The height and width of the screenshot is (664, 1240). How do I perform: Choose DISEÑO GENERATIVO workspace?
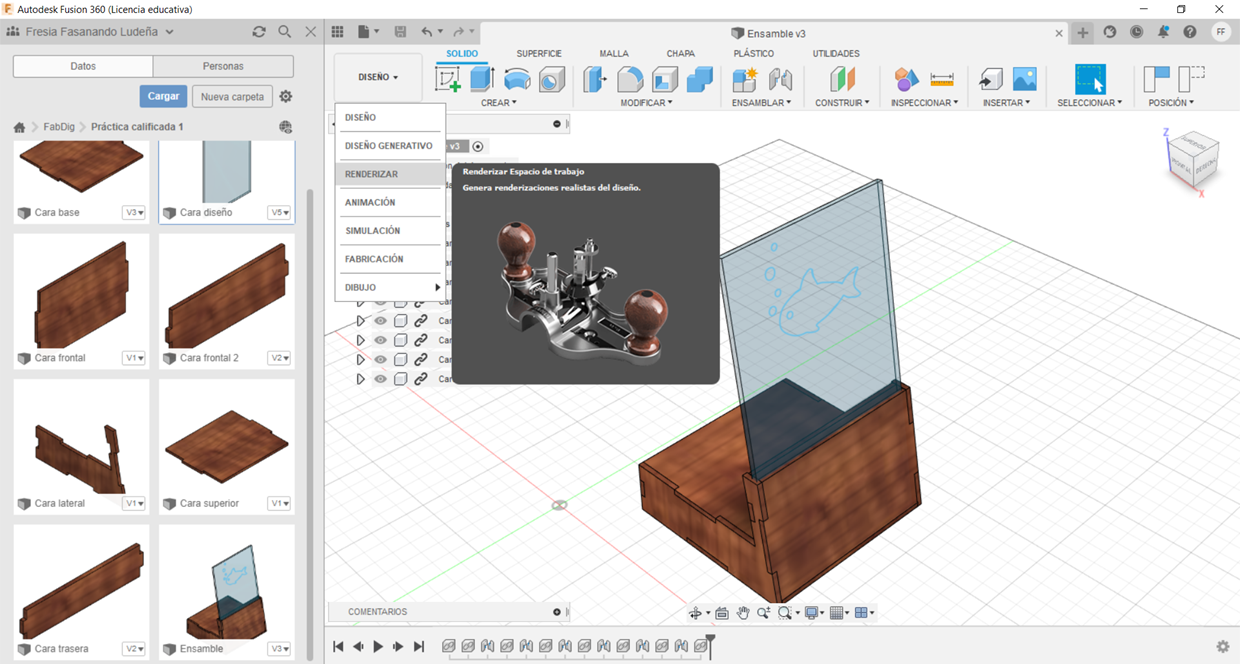(x=389, y=146)
